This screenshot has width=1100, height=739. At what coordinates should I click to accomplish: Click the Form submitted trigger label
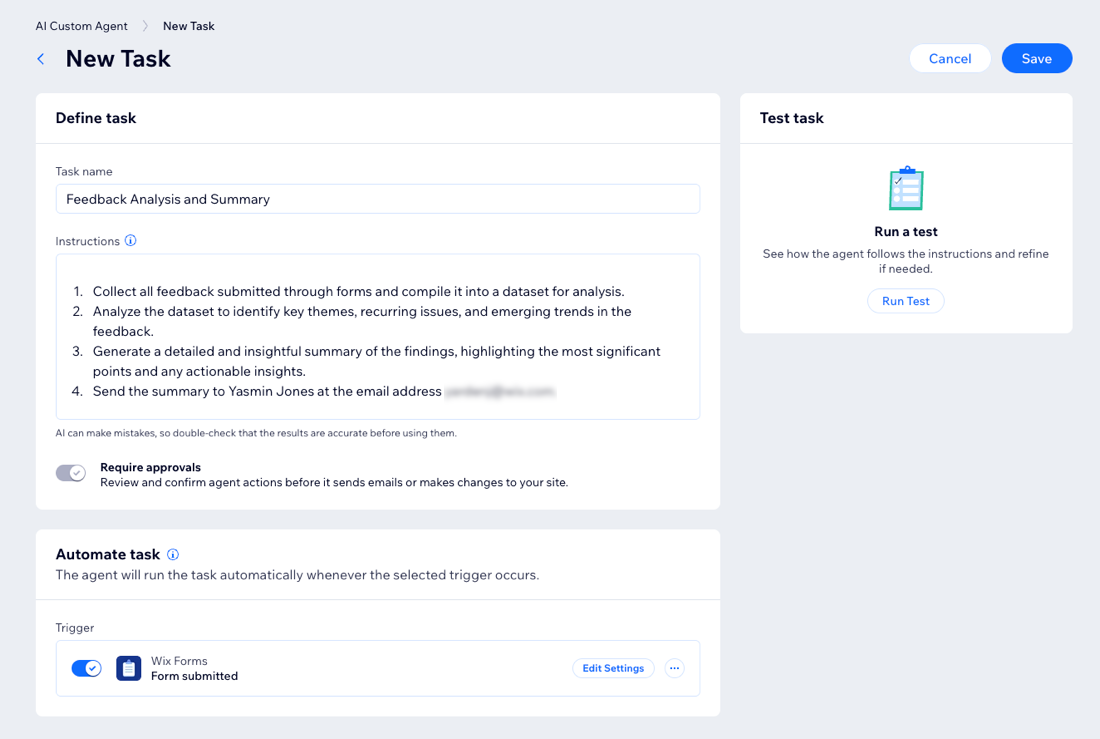click(x=194, y=676)
